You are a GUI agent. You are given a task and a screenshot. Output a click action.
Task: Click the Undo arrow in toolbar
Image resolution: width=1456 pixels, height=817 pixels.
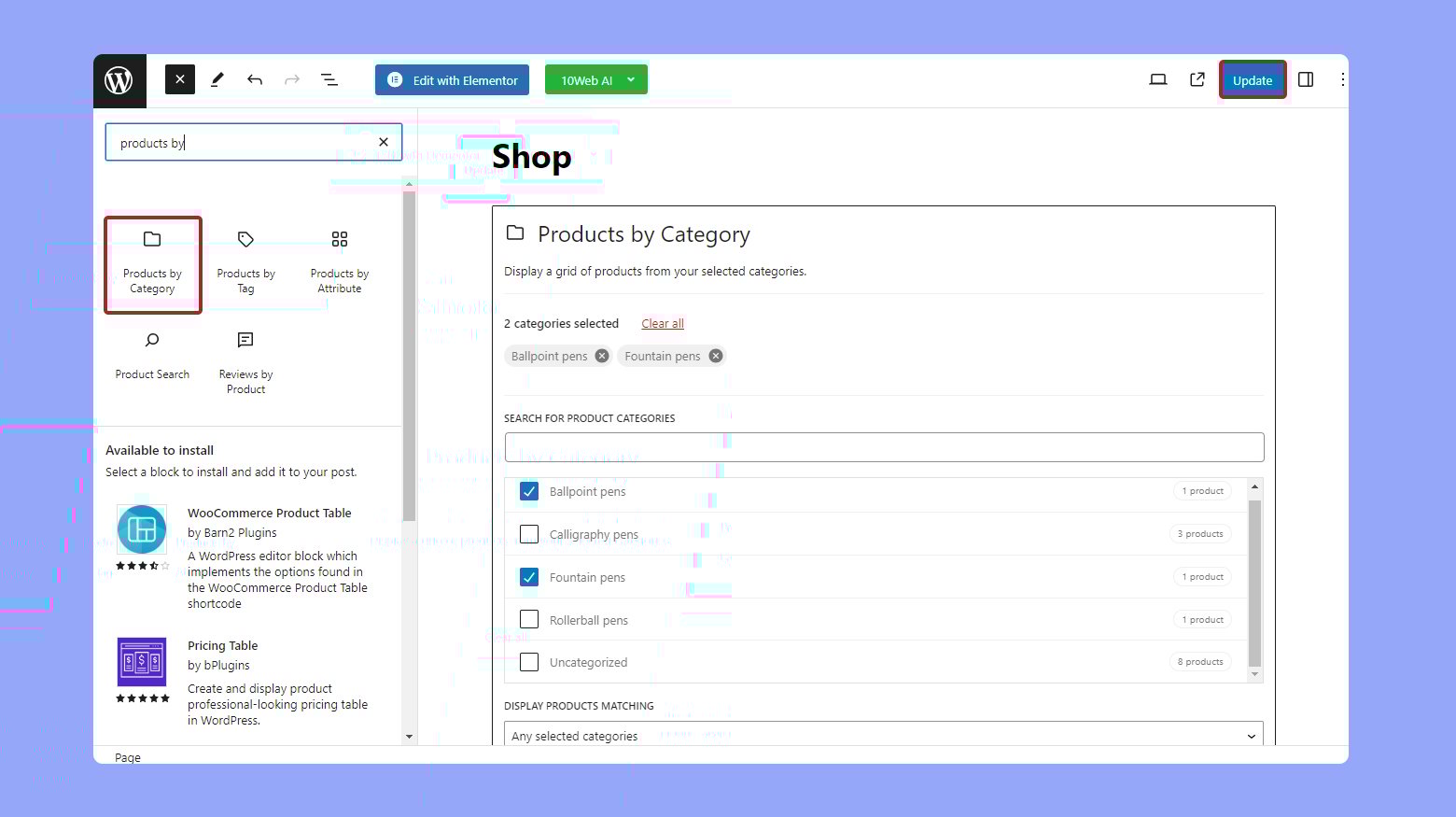[254, 80]
